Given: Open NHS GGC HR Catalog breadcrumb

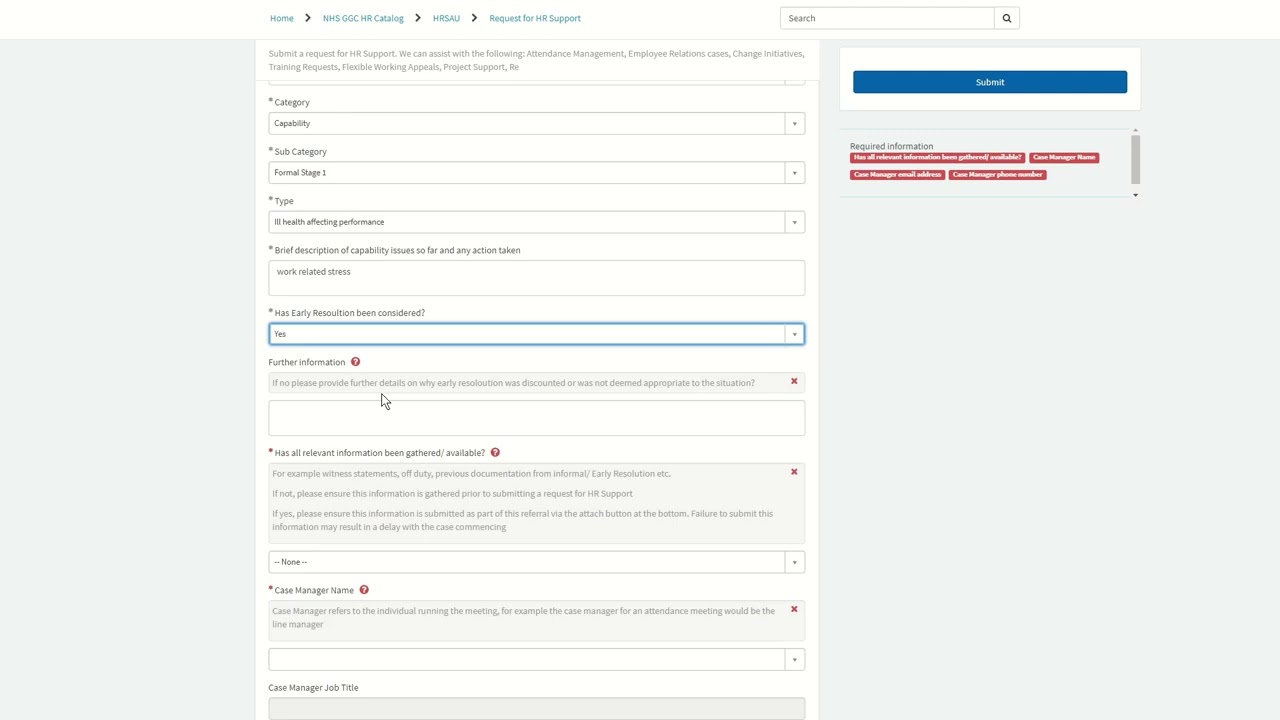Looking at the screenshot, I should [363, 18].
